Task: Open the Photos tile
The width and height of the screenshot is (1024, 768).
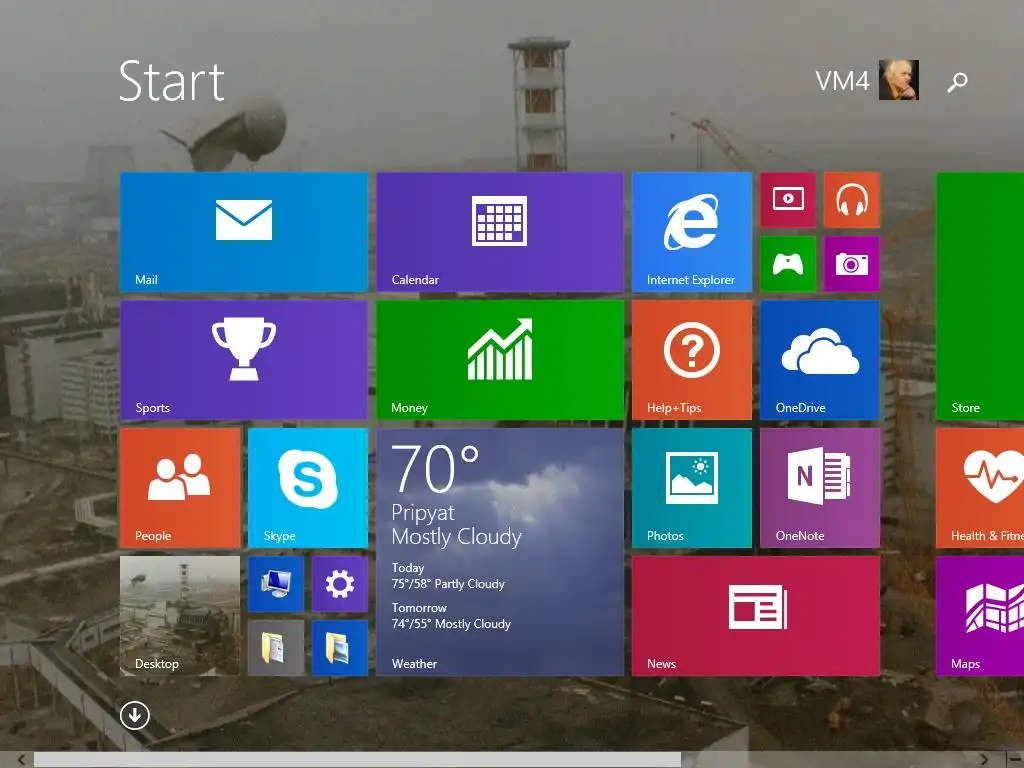Action: pos(692,488)
